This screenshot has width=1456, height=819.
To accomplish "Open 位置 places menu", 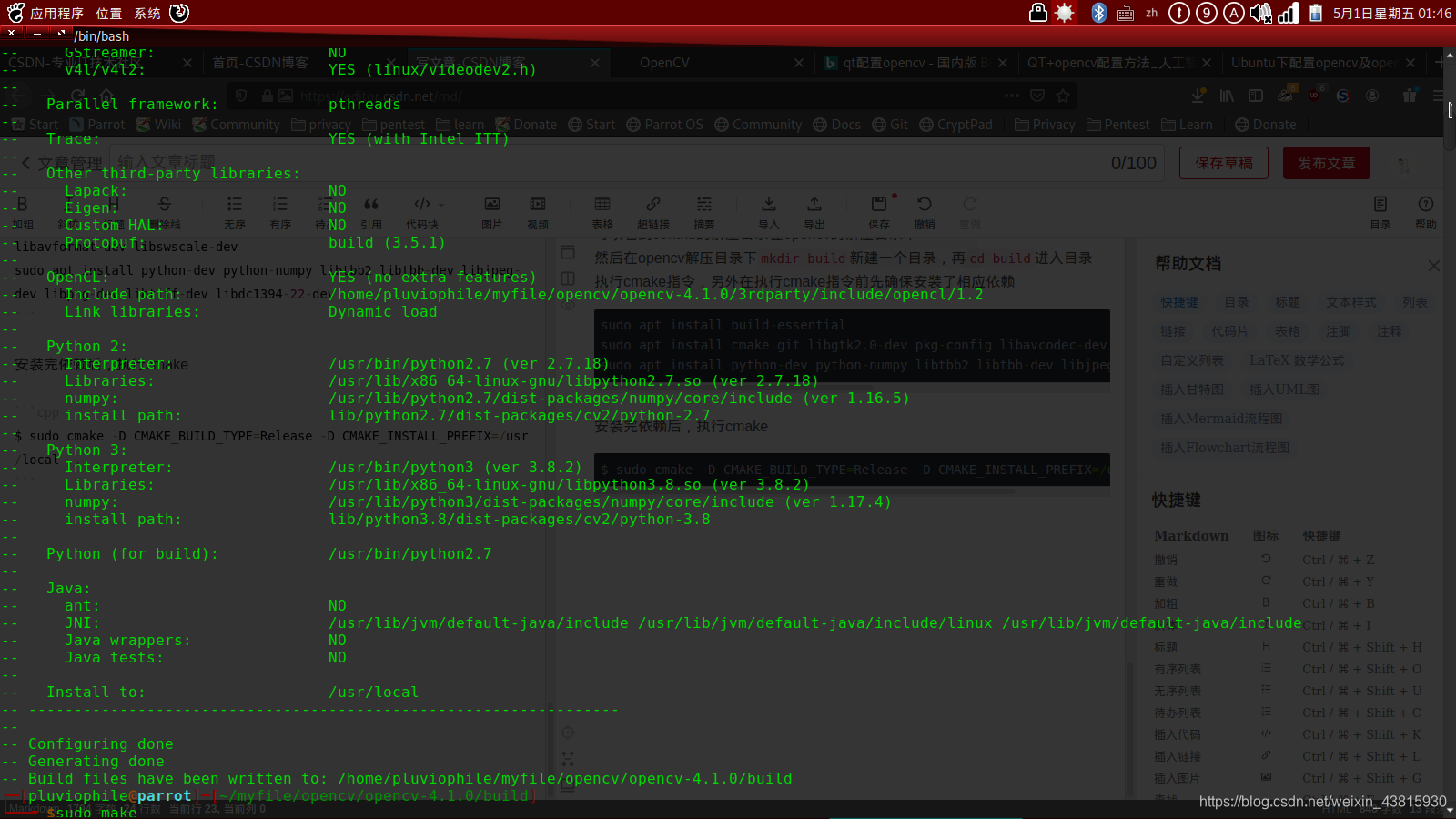I will tap(109, 13).
